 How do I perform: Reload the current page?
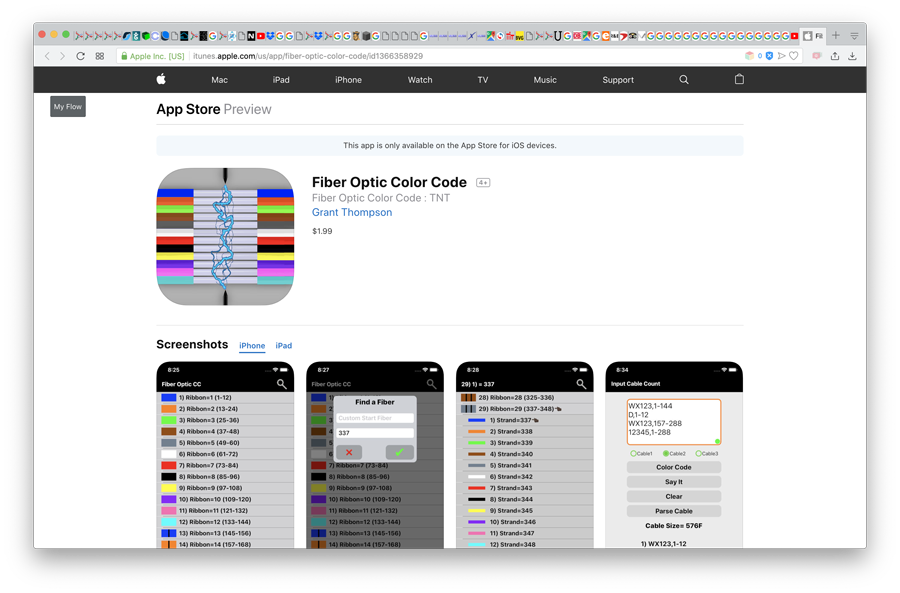point(80,56)
